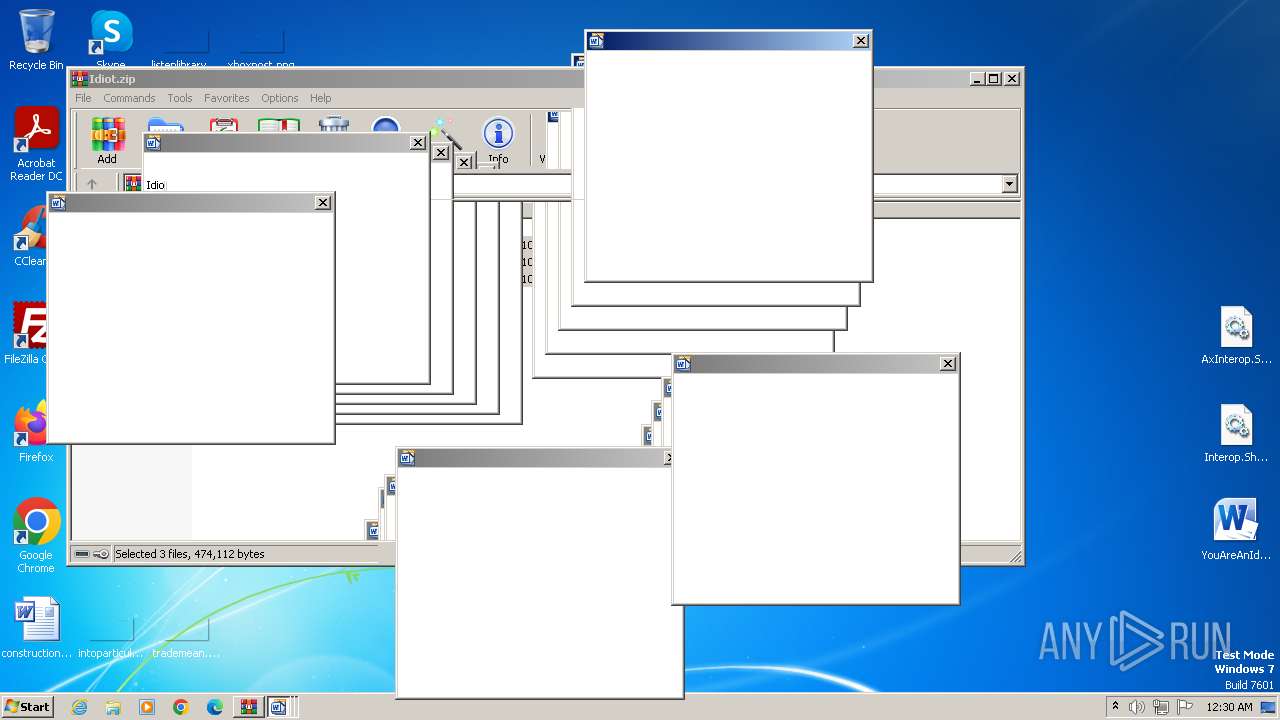Click the Find blue circle icon in WinRAR
Viewport: 1280px width, 720px height.
[386, 124]
